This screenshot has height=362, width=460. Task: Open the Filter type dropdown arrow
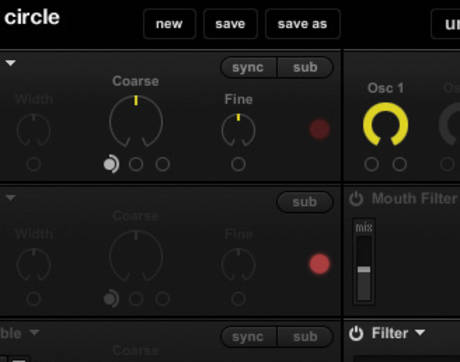click(x=420, y=332)
